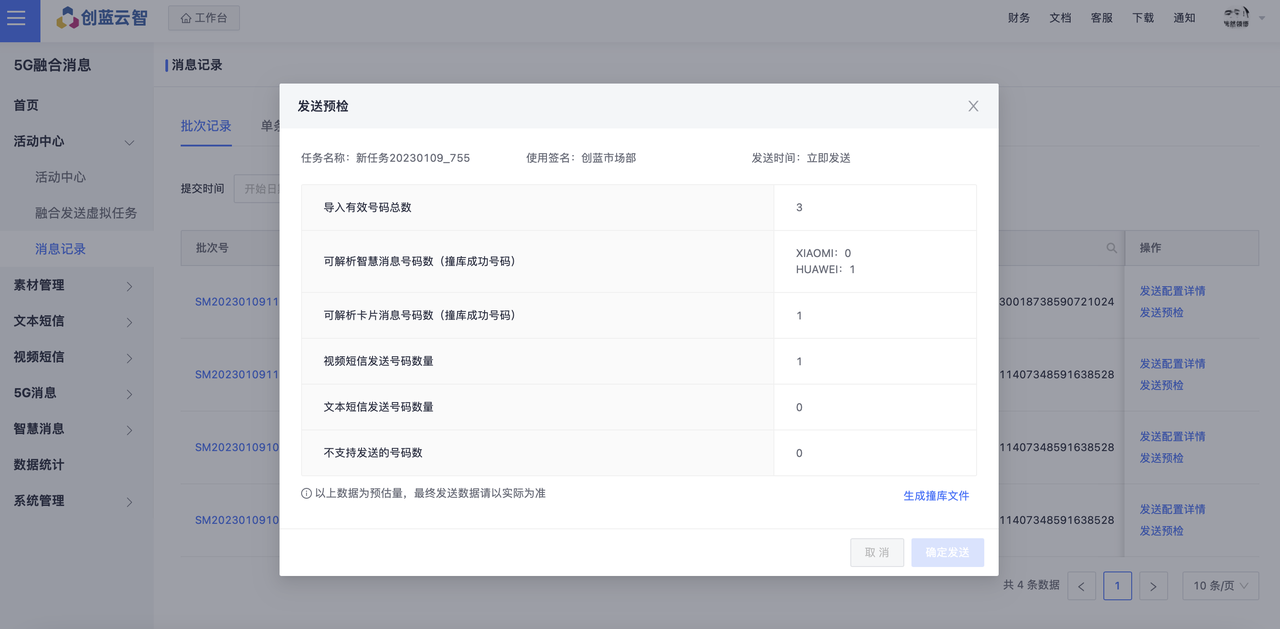Viewport: 1280px width, 629px height.
Task: Click the 批次号 column header
Action: pyautogui.click(x=212, y=248)
